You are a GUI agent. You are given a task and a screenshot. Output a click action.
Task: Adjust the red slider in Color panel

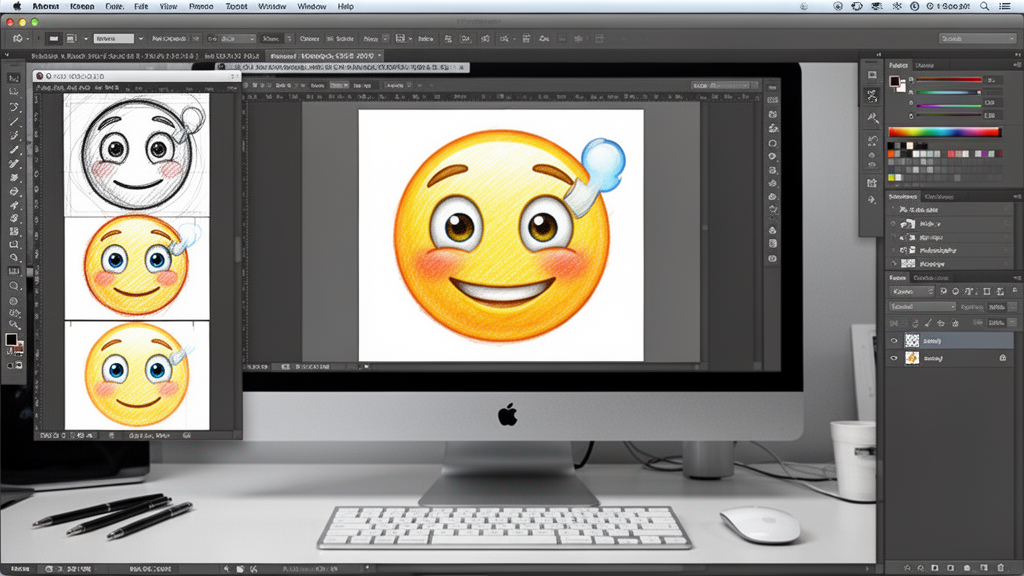(x=949, y=80)
